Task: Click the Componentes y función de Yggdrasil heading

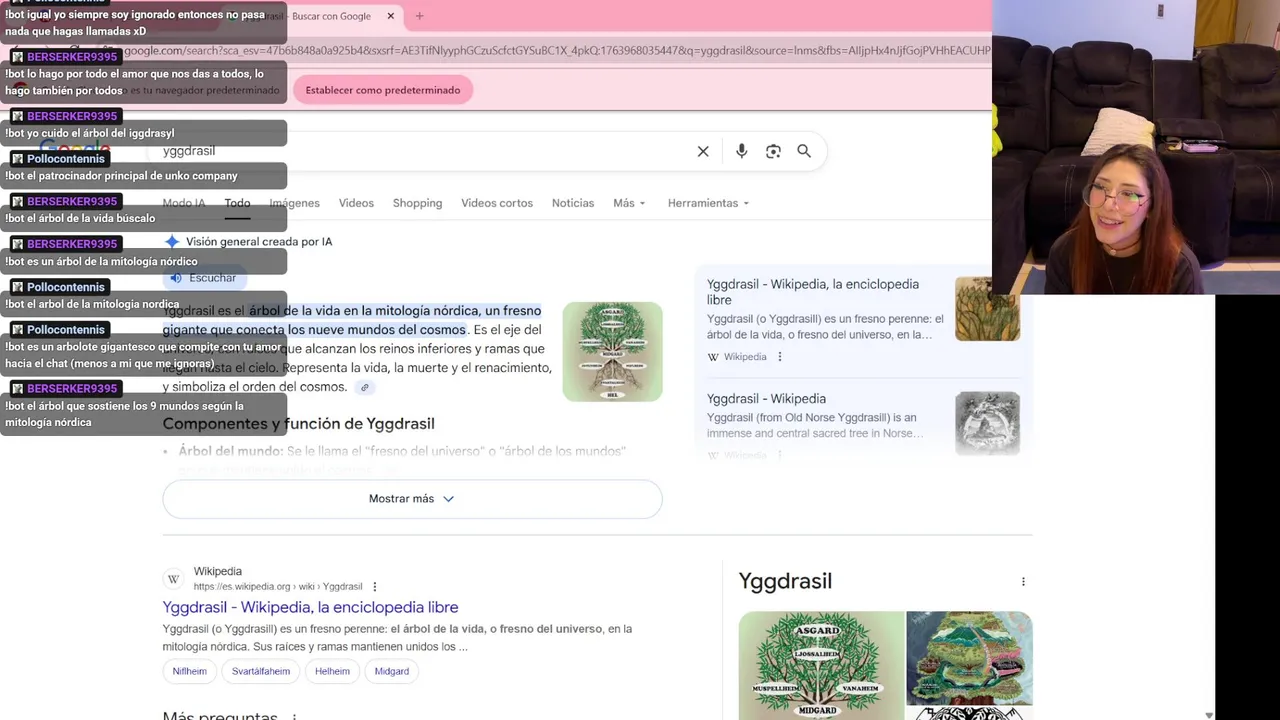Action: click(298, 424)
